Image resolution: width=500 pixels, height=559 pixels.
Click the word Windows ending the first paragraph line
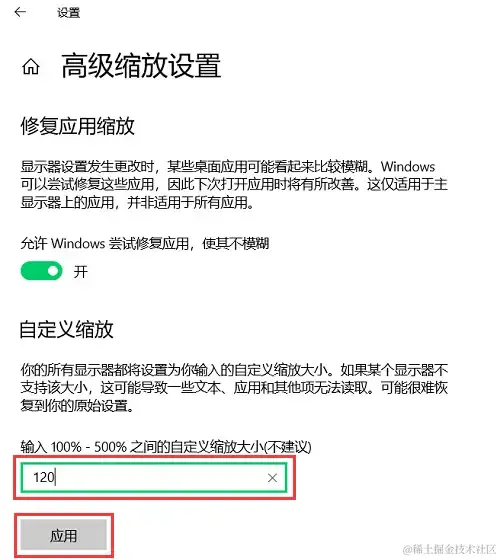coord(408,167)
